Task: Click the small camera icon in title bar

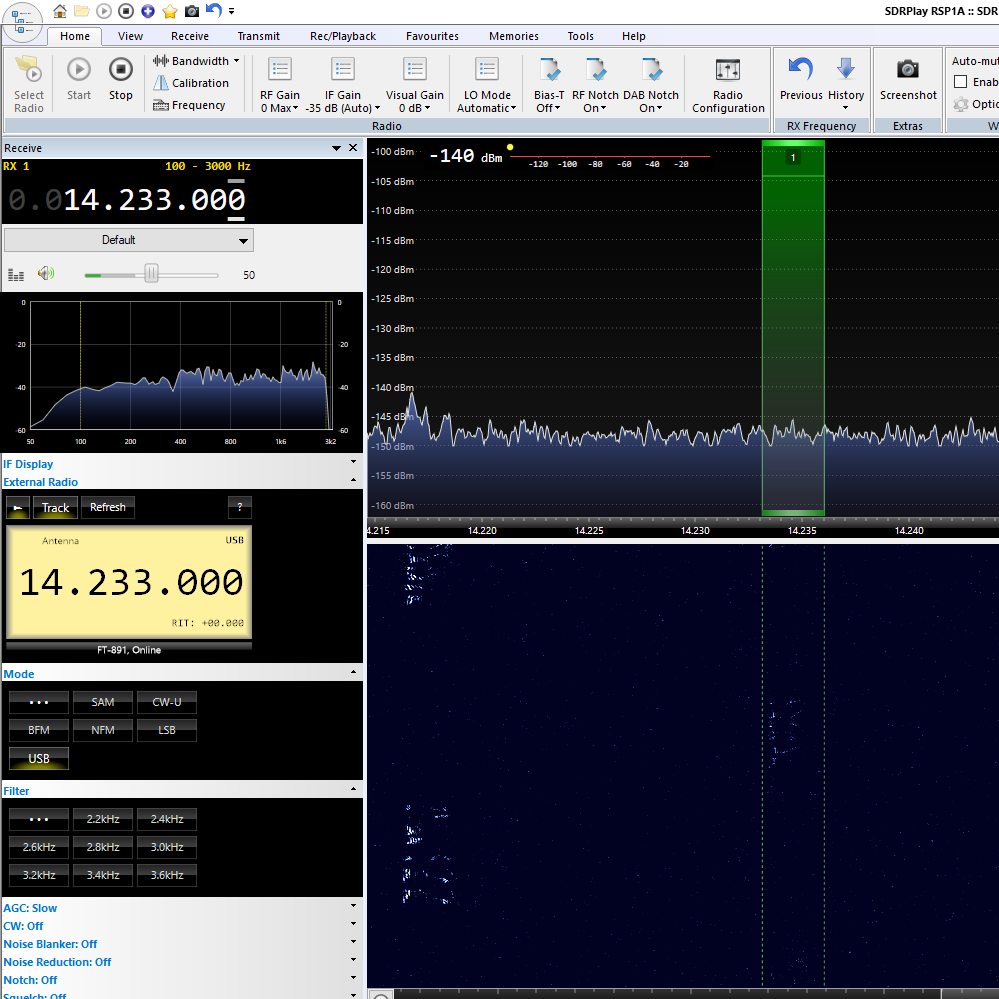Action: pyautogui.click(x=191, y=11)
